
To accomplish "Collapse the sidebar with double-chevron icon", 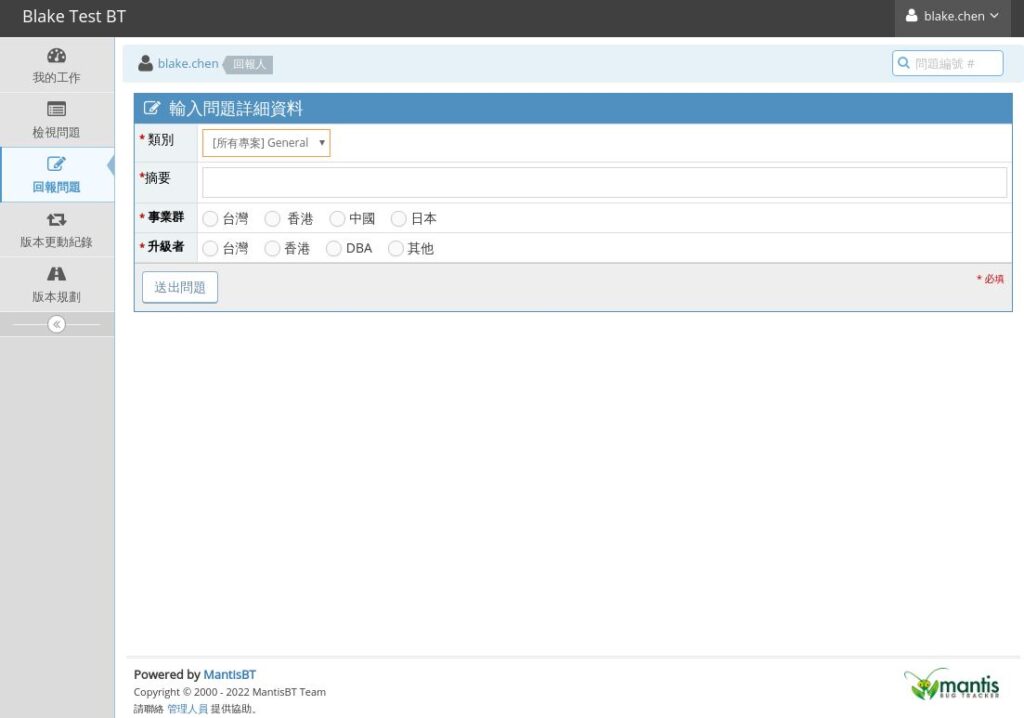I will [x=57, y=324].
